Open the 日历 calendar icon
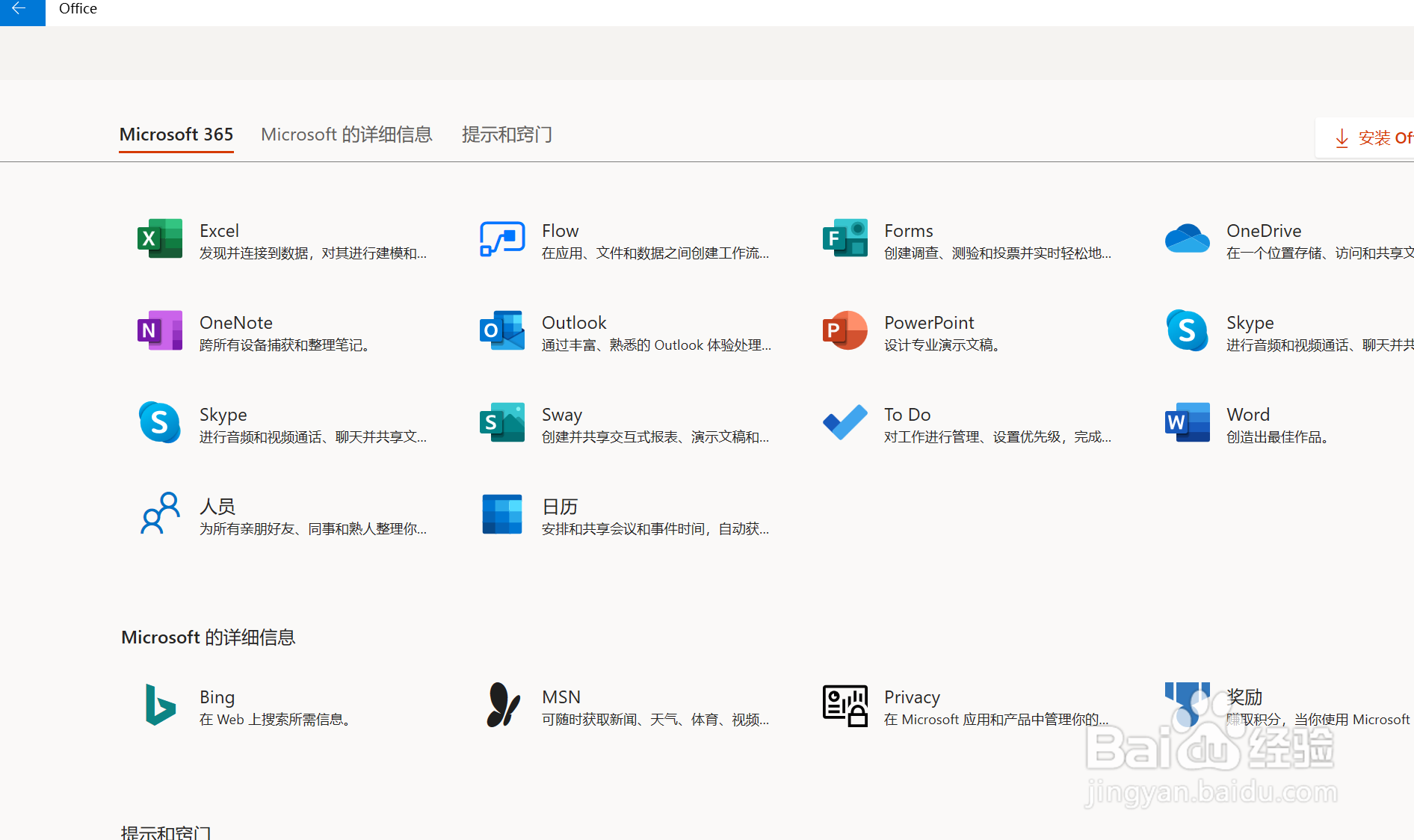Viewport: 1414px width, 840px height. (x=502, y=515)
